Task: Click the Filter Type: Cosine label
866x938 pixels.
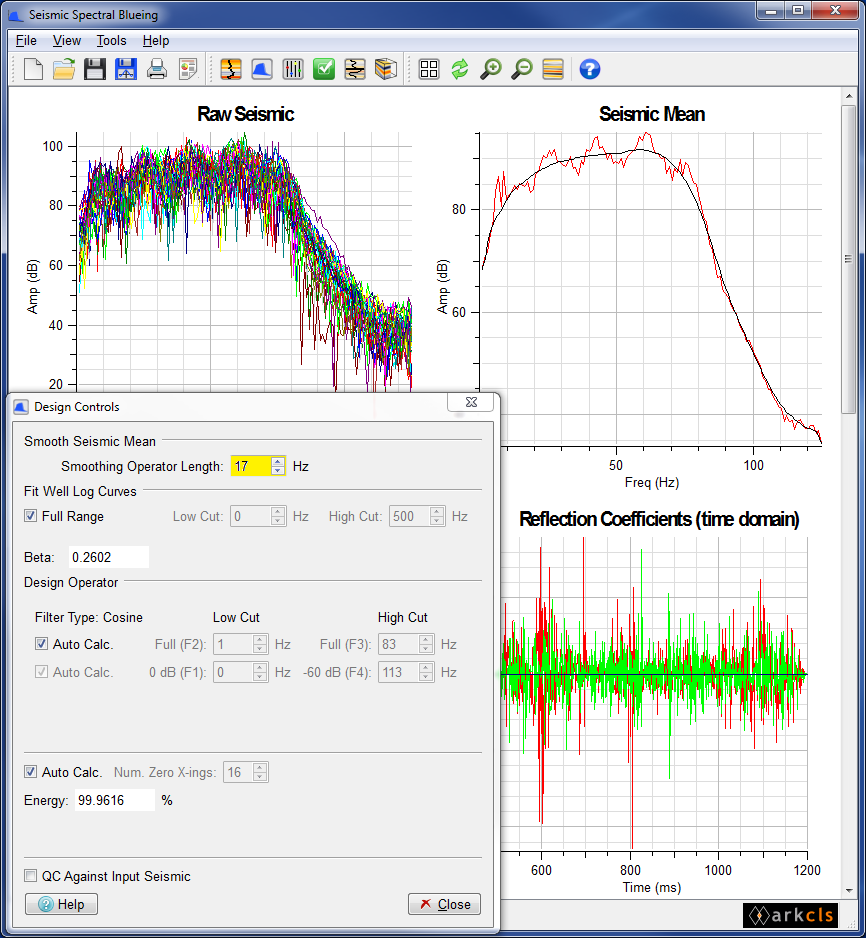Action: point(89,617)
